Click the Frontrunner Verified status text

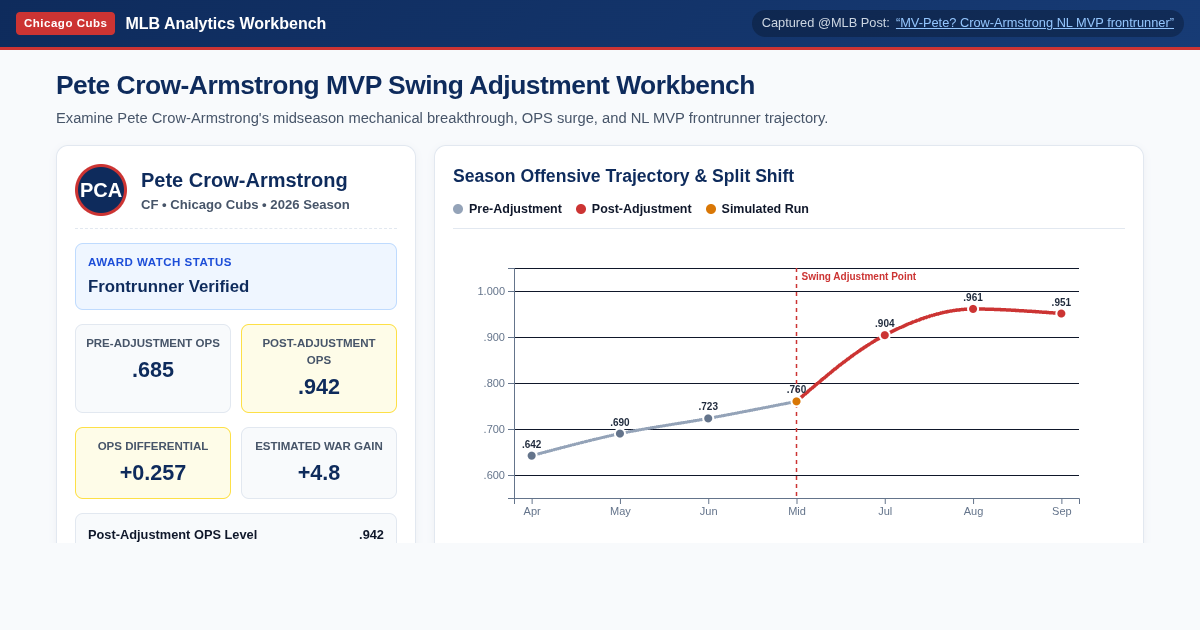pos(168,287)
